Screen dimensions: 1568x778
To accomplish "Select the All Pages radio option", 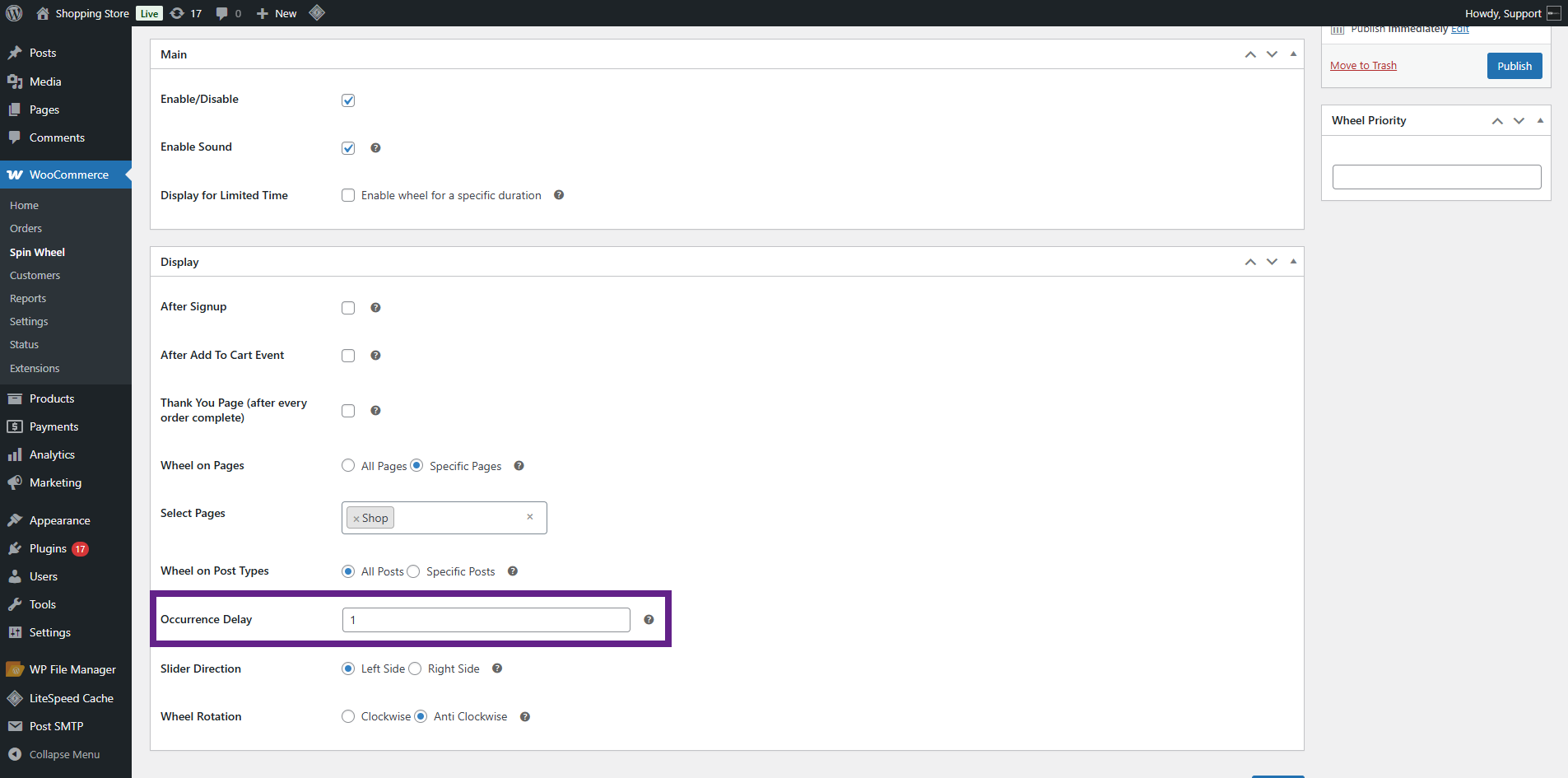I will (348, 466).
